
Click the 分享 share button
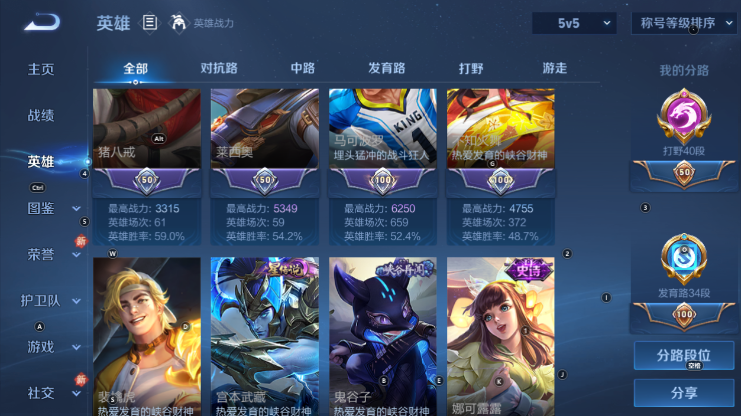684,393
